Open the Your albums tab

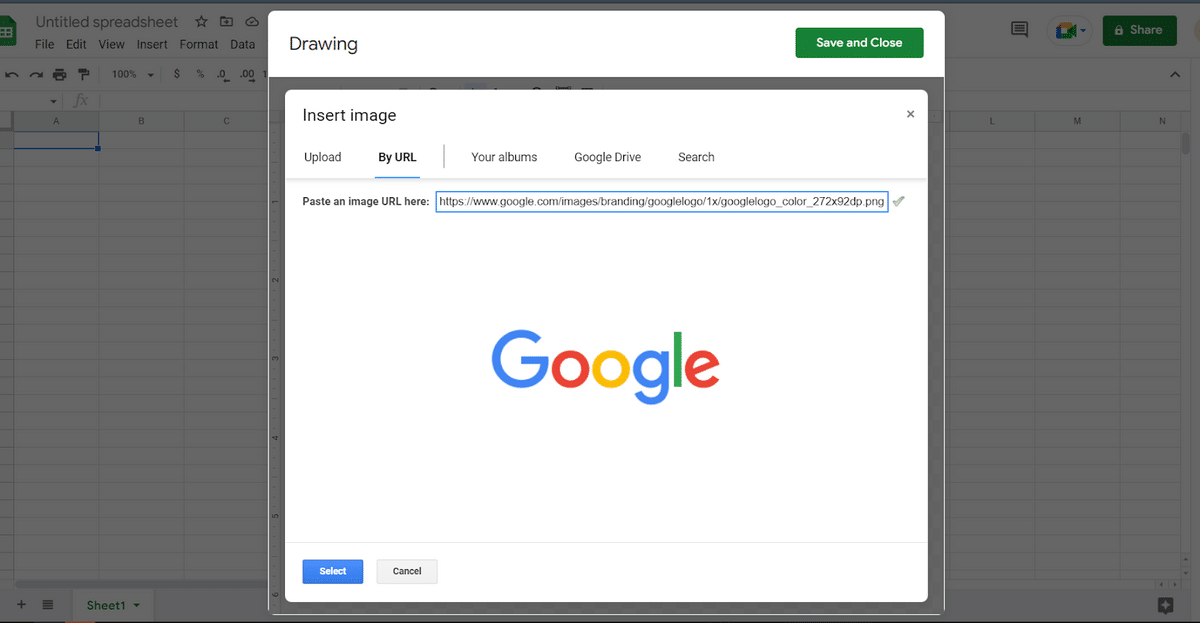(x=504, y=157)
